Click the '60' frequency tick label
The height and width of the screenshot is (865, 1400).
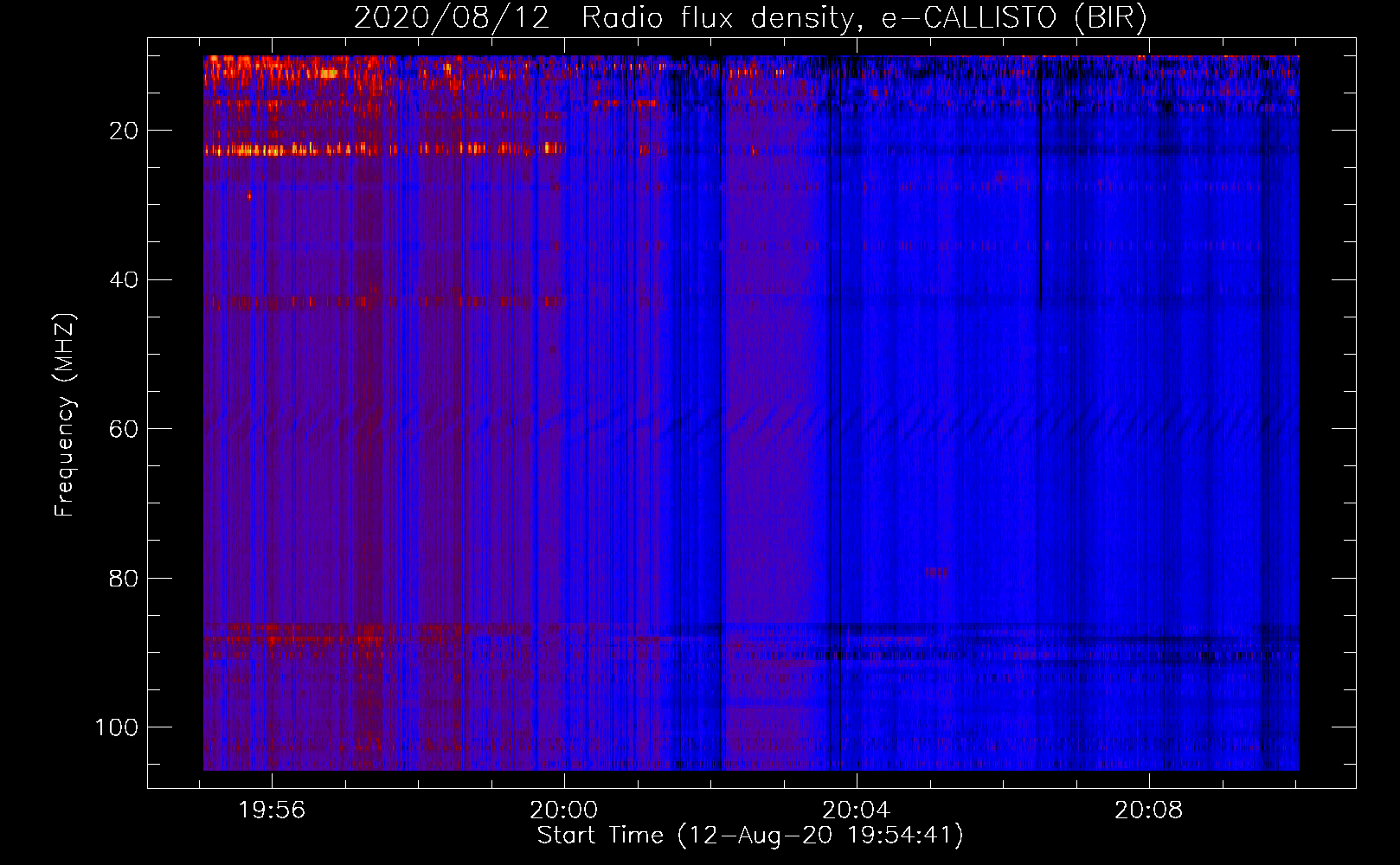point(124,429)
